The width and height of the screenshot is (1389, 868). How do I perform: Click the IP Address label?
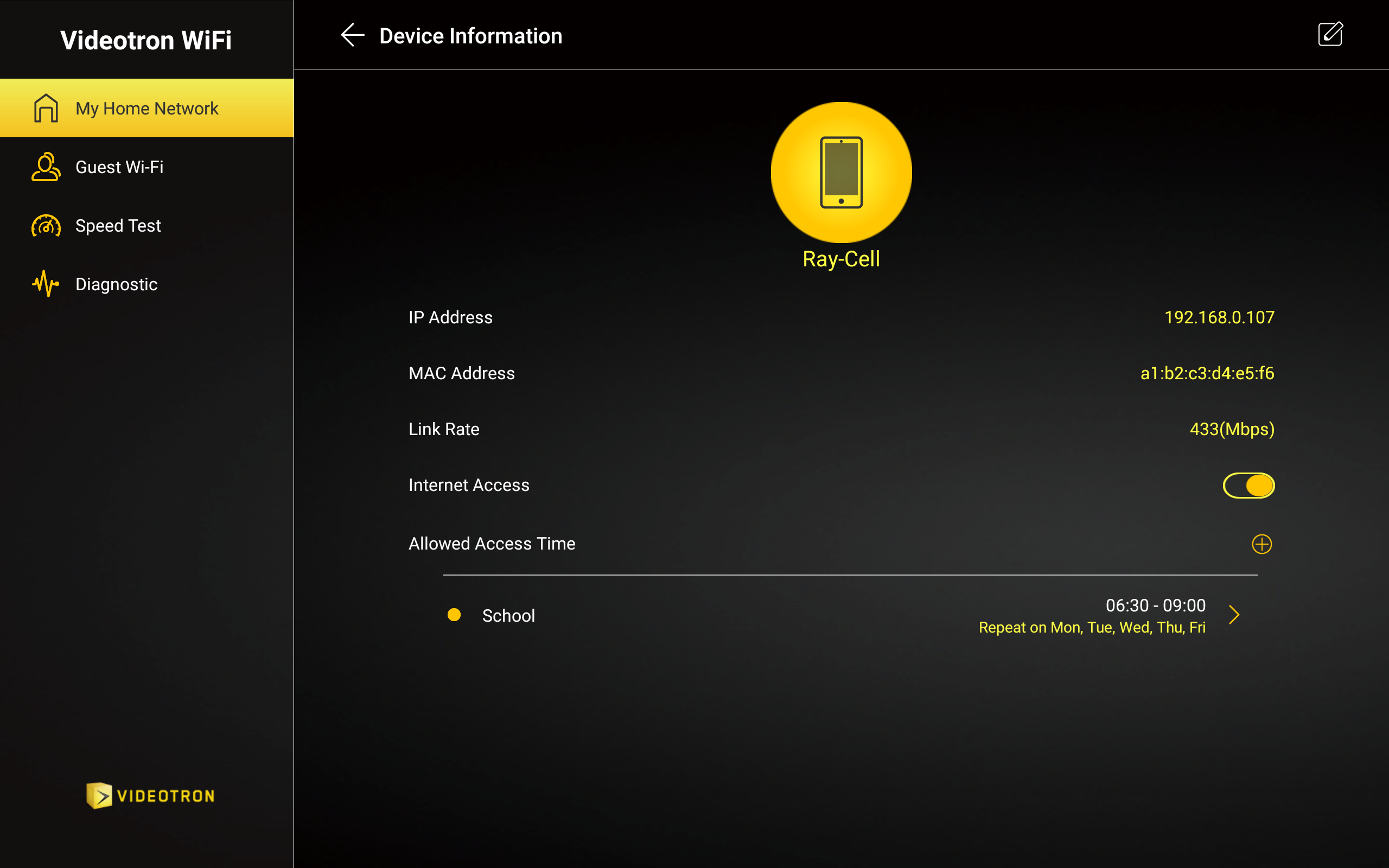[x=450, y=317]
